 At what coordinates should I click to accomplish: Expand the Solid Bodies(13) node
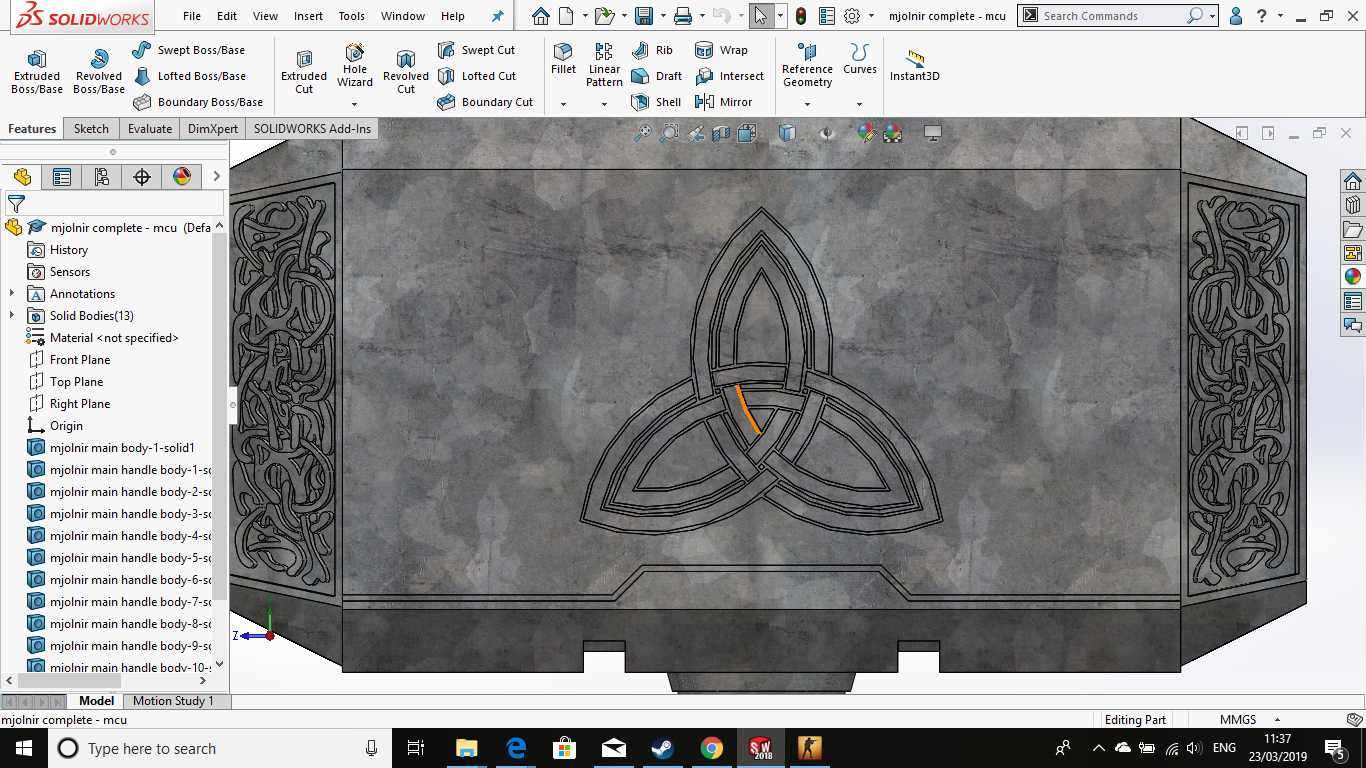pyautogui.click(x=12, y=316)
